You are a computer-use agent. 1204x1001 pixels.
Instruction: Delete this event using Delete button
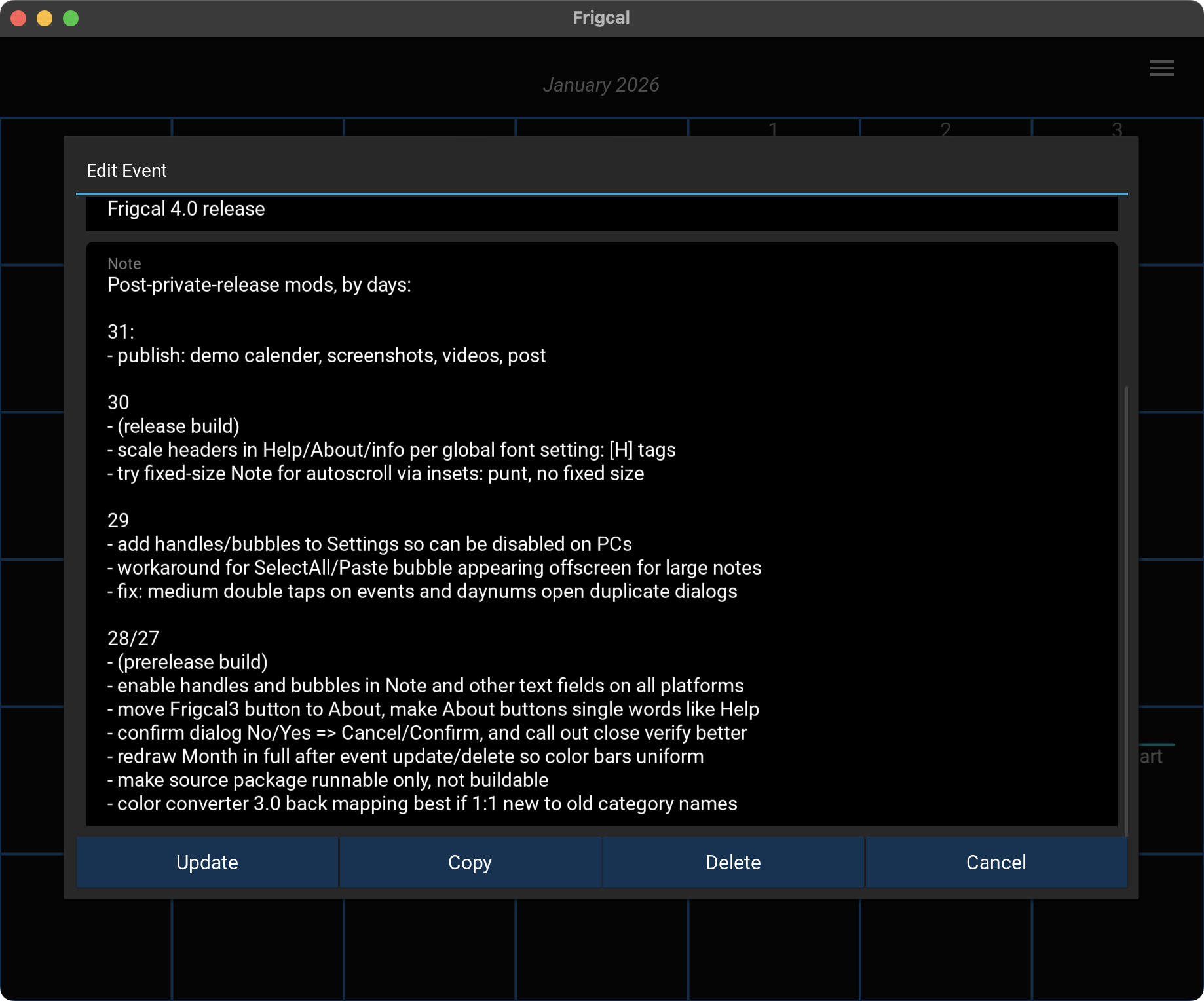click(733, 862)
